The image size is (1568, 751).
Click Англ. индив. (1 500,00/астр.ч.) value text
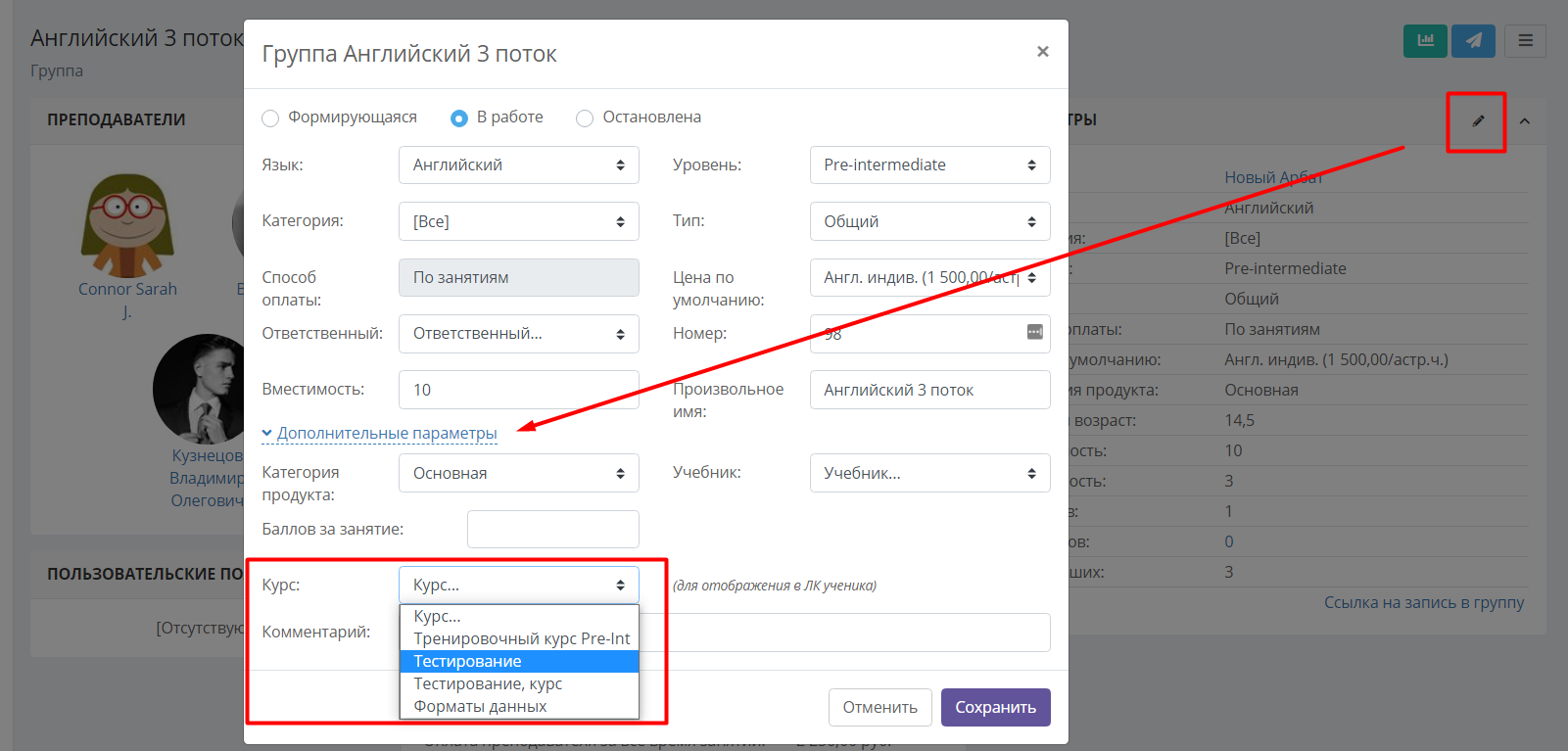(x=1336, y=359)
